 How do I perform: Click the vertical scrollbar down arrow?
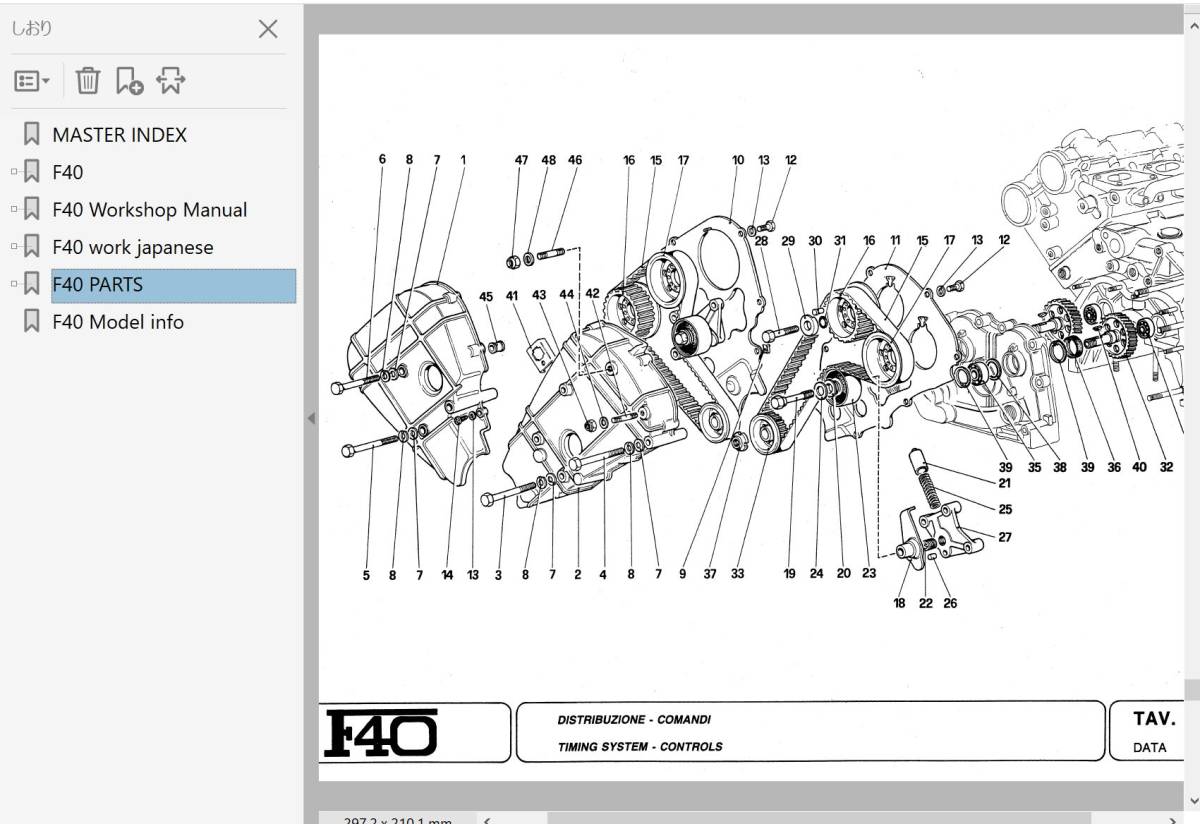click(x=1192, y=800)
